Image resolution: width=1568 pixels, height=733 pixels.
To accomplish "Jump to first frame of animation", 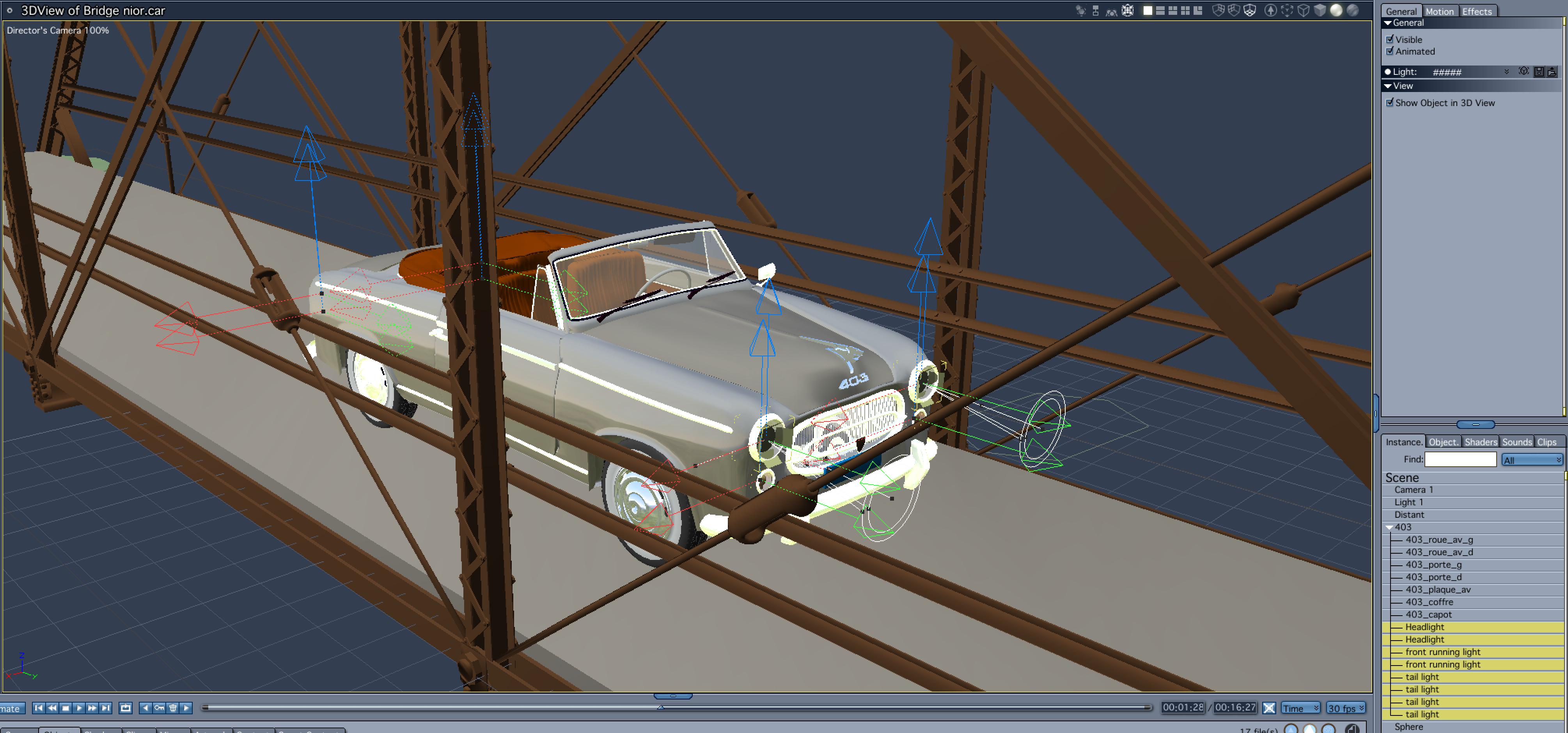I will click(39, 707).
